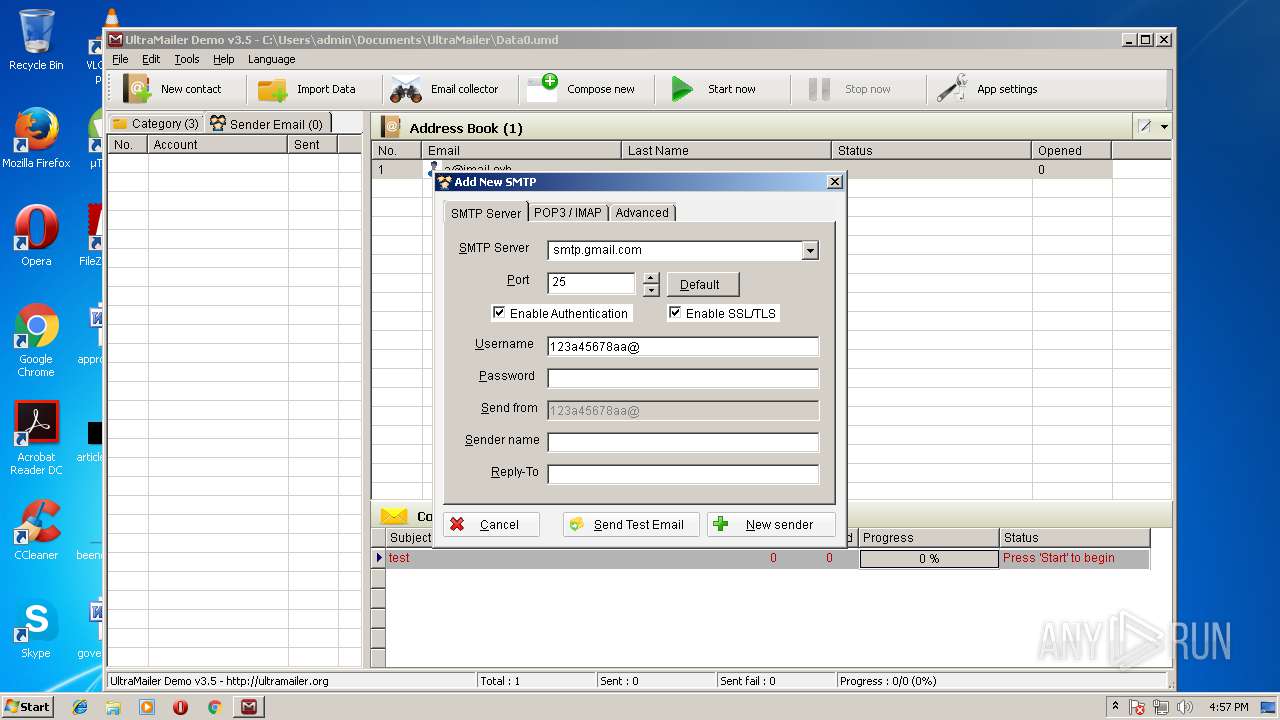Click the edit pencil icon in Address Book header
The image size is (1280, 720).
coord(1145,126)
